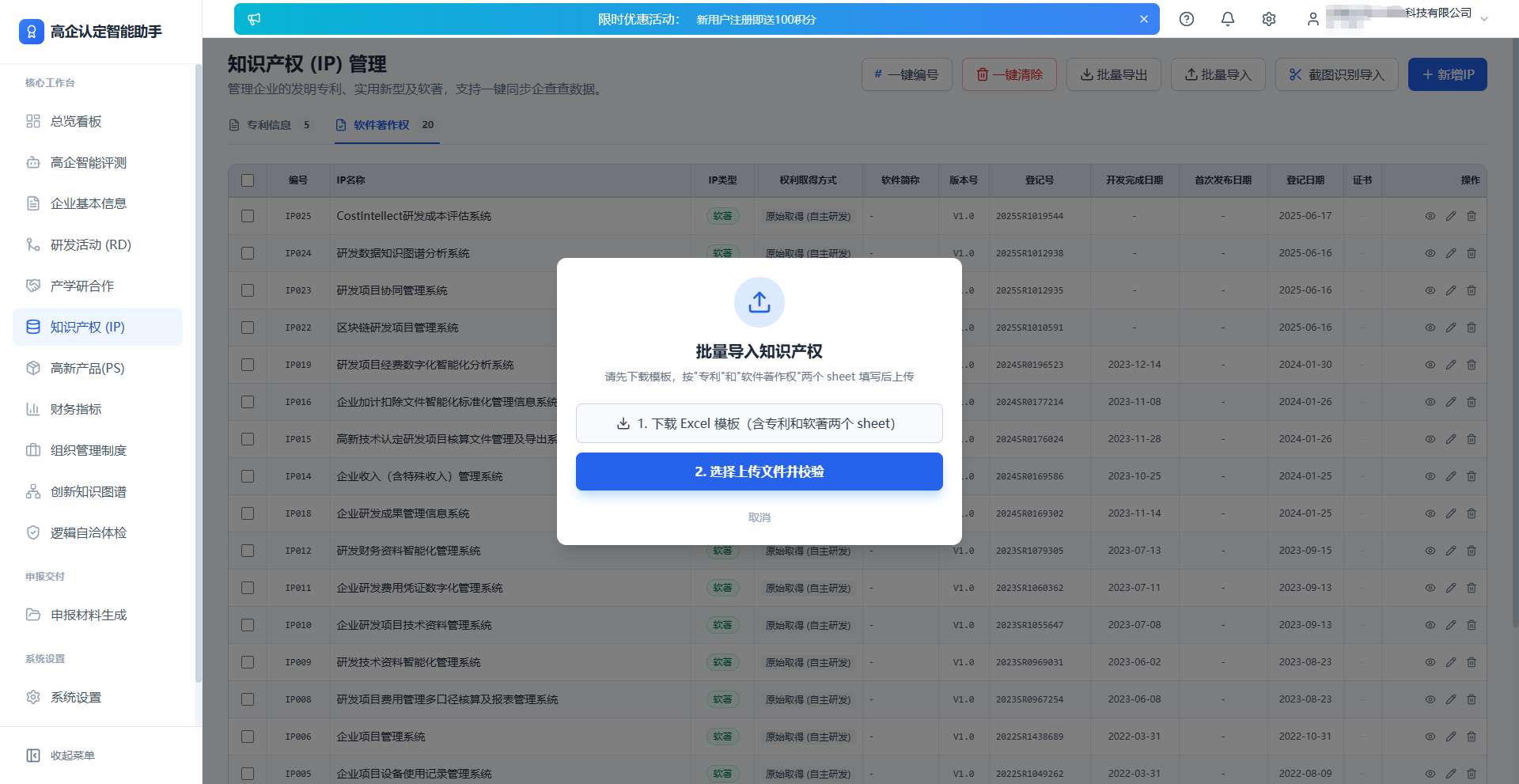This screenshot has width=1519, height=784.
Task: Select 知识产权 (IP) sidebar item
Action: (x=97, y=327)
